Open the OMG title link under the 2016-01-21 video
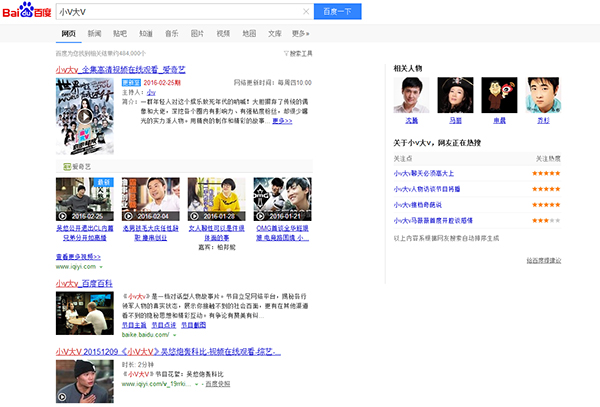The width and height of the screenshot is (600, 407). 282,233
